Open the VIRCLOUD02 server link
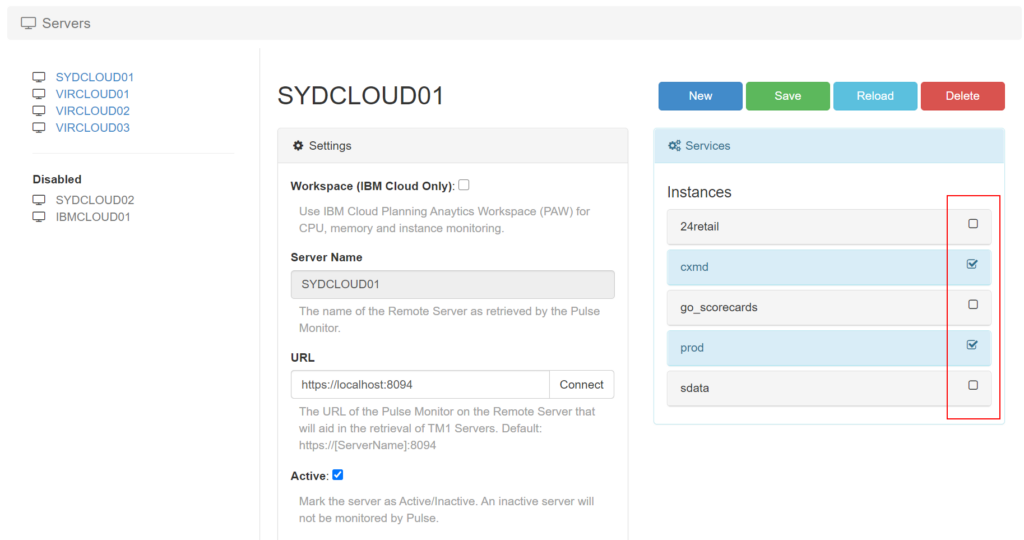Image resolution: width=1024 pixels, height=540 pixels. coord(93,111)
